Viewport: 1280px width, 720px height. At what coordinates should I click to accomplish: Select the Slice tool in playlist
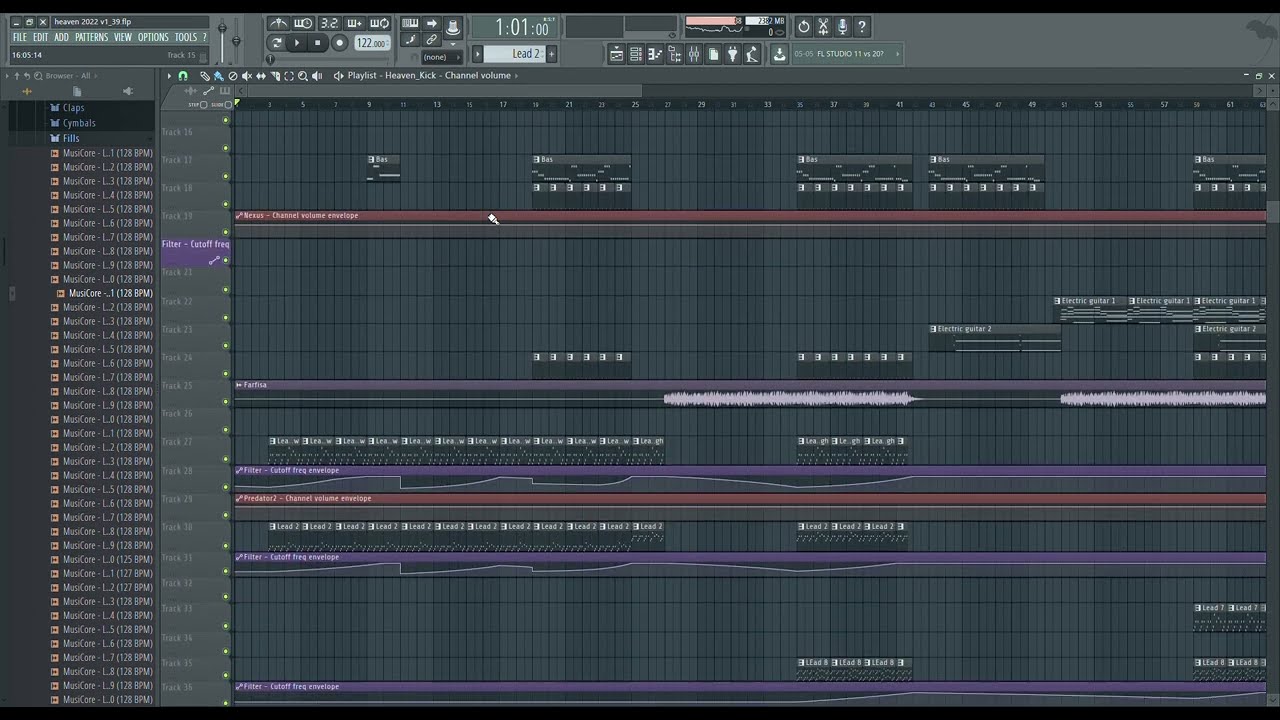[x=275, y=76]
